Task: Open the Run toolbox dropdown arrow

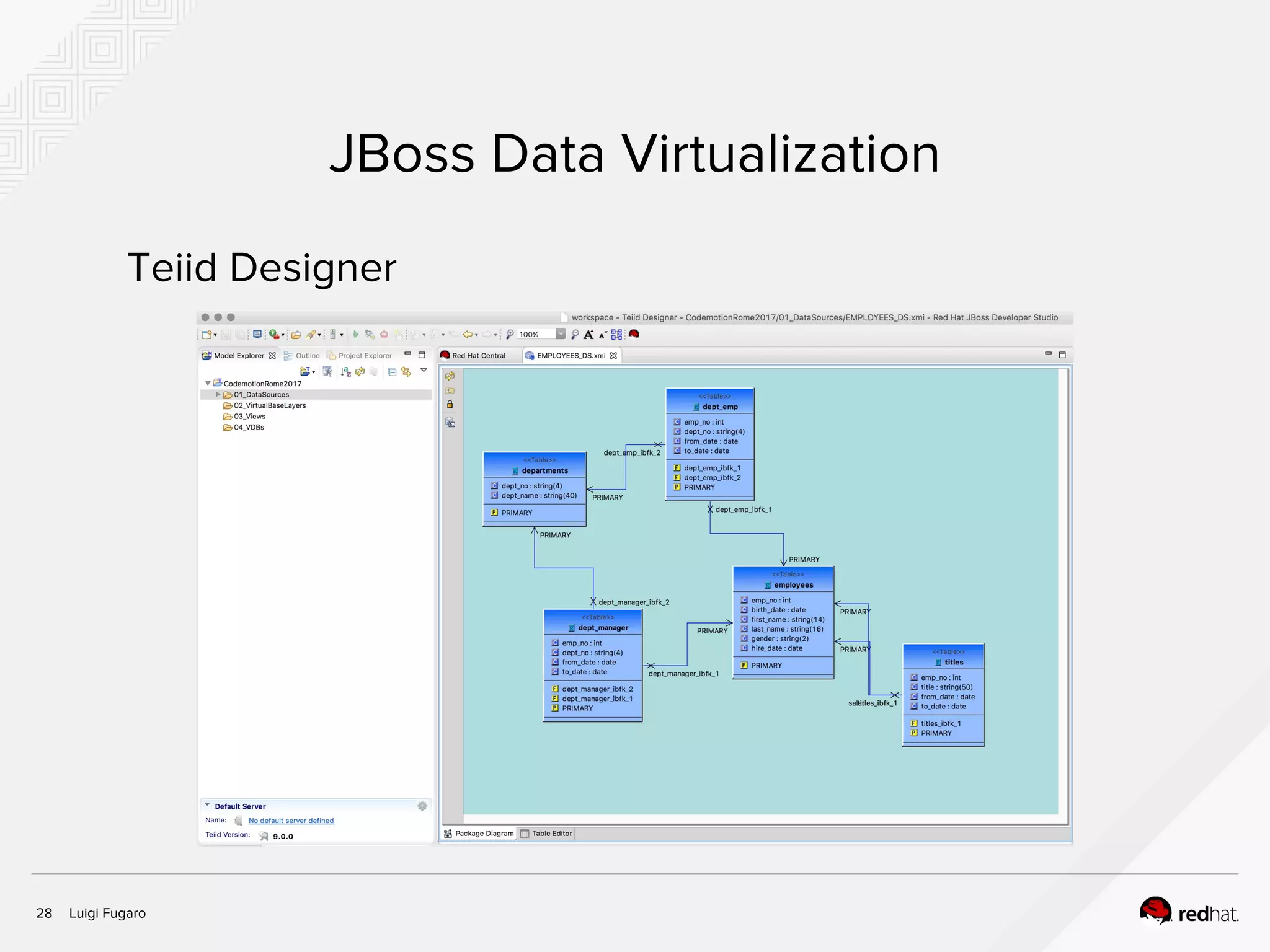Action: click(x=283, y=335)
